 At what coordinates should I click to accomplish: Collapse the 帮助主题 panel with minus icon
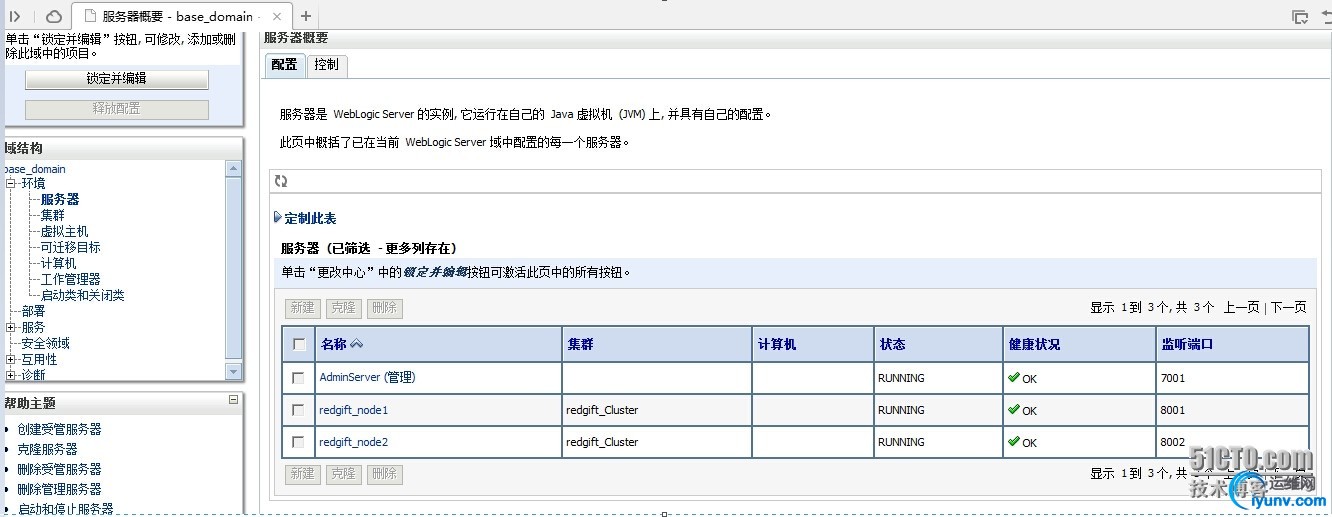click(233, 400)
